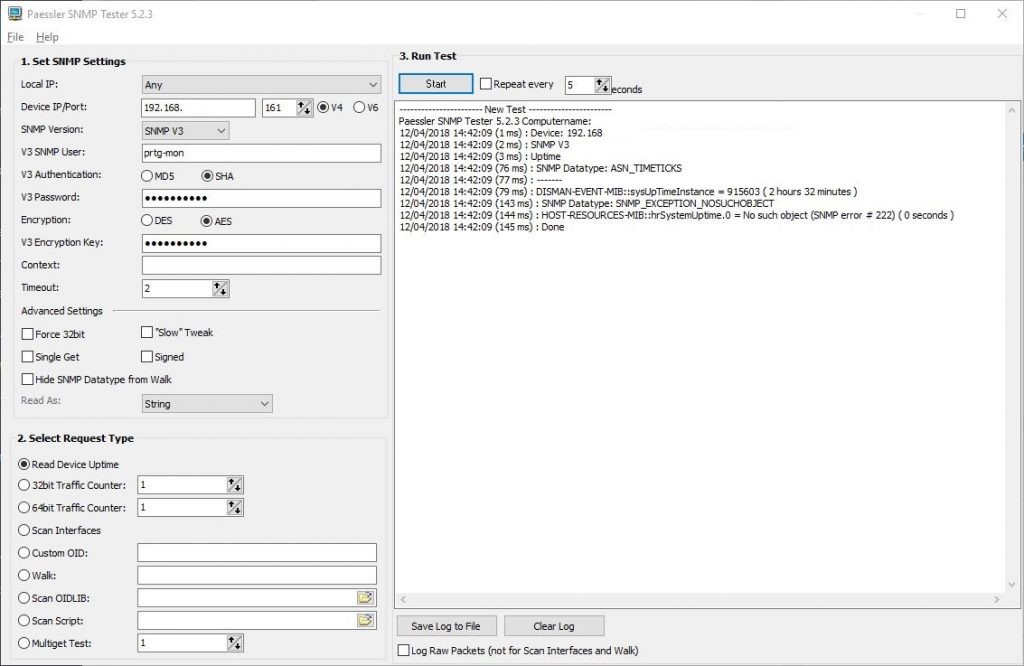Click the log line ending in "Done"
Viewport: 1024px width, 666px height.
pyautogui.click(x=482, y=227)
